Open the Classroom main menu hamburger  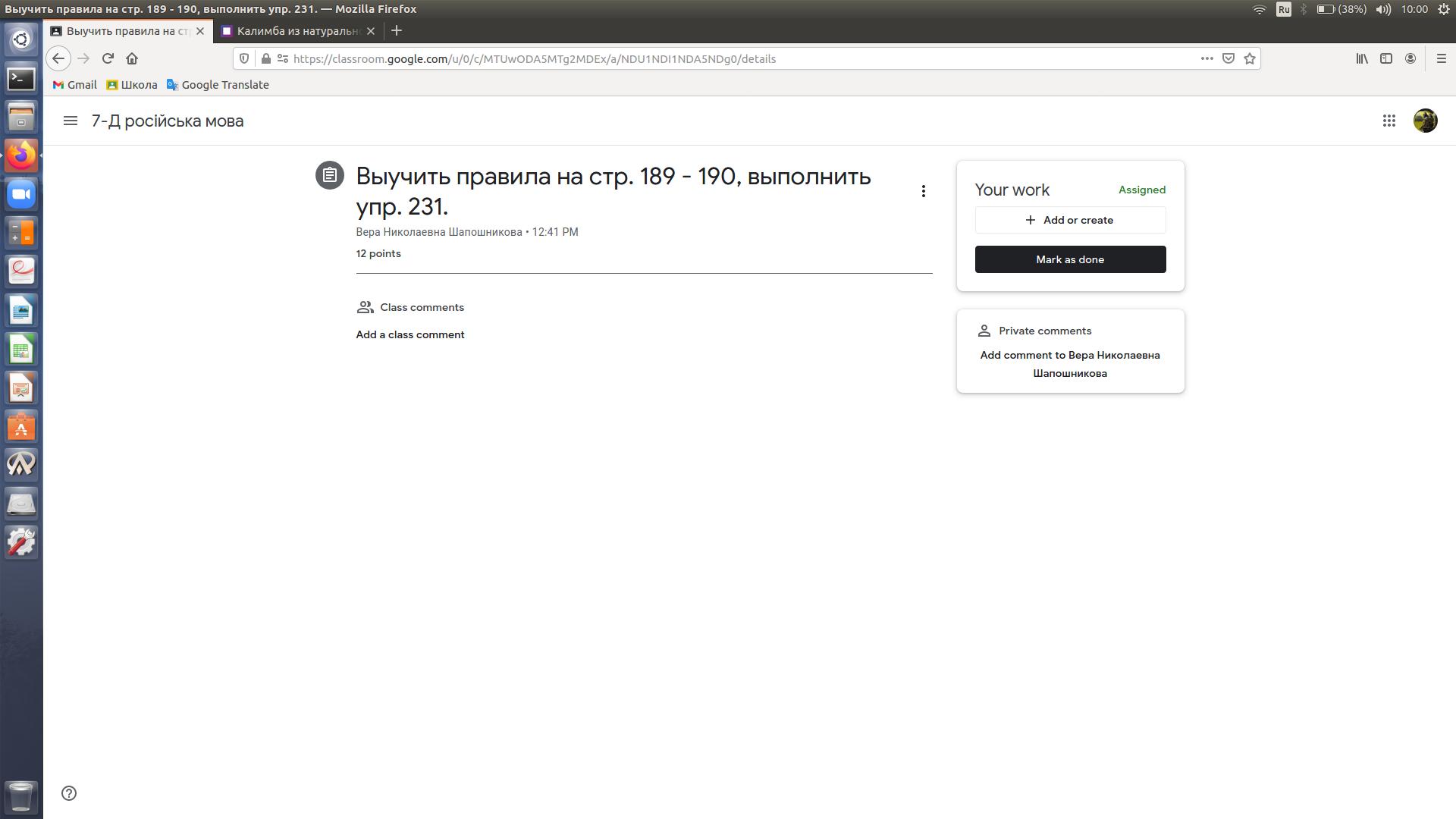coord(71,121)
